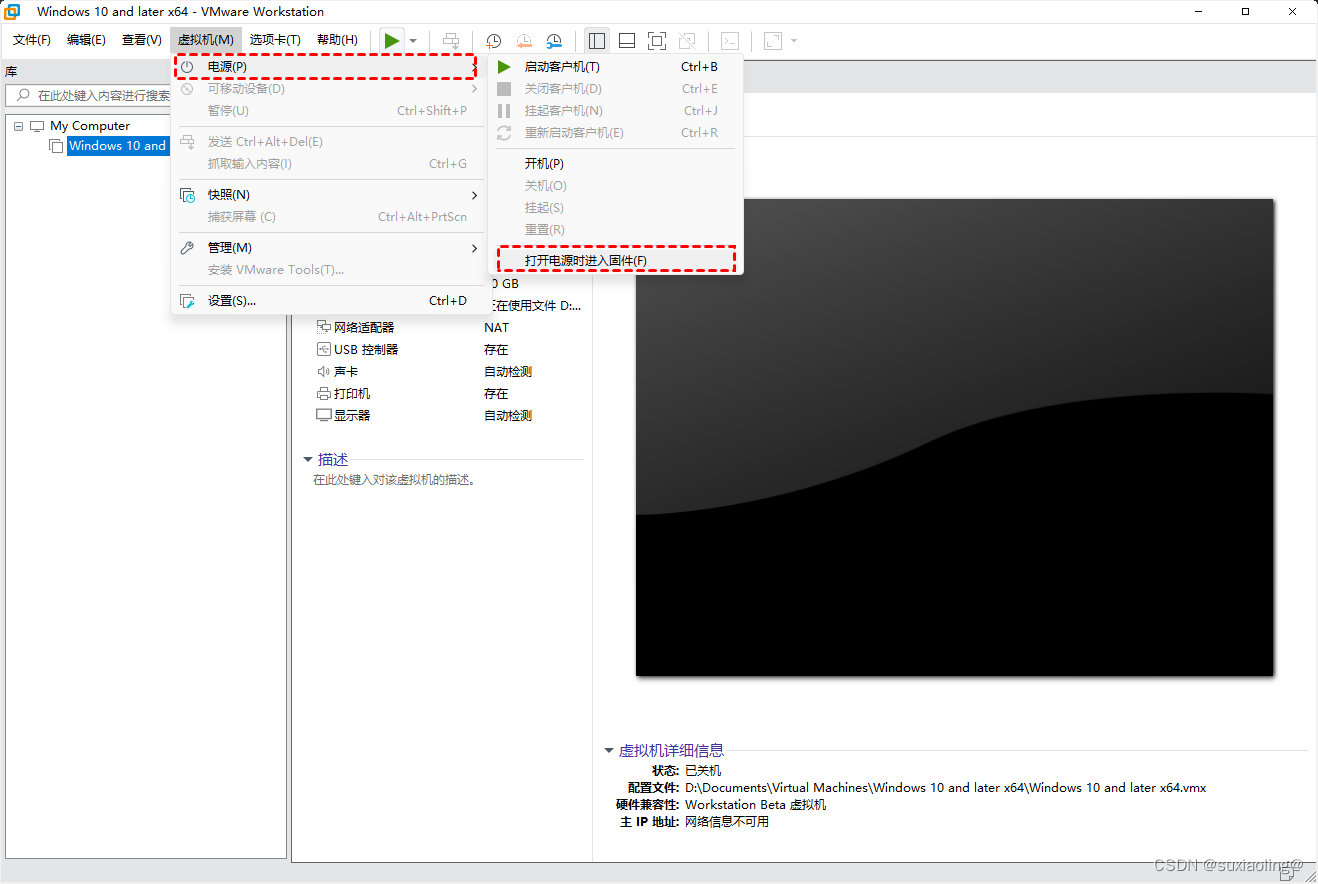Choose 关机(O) in power submenu

point(615,185)
